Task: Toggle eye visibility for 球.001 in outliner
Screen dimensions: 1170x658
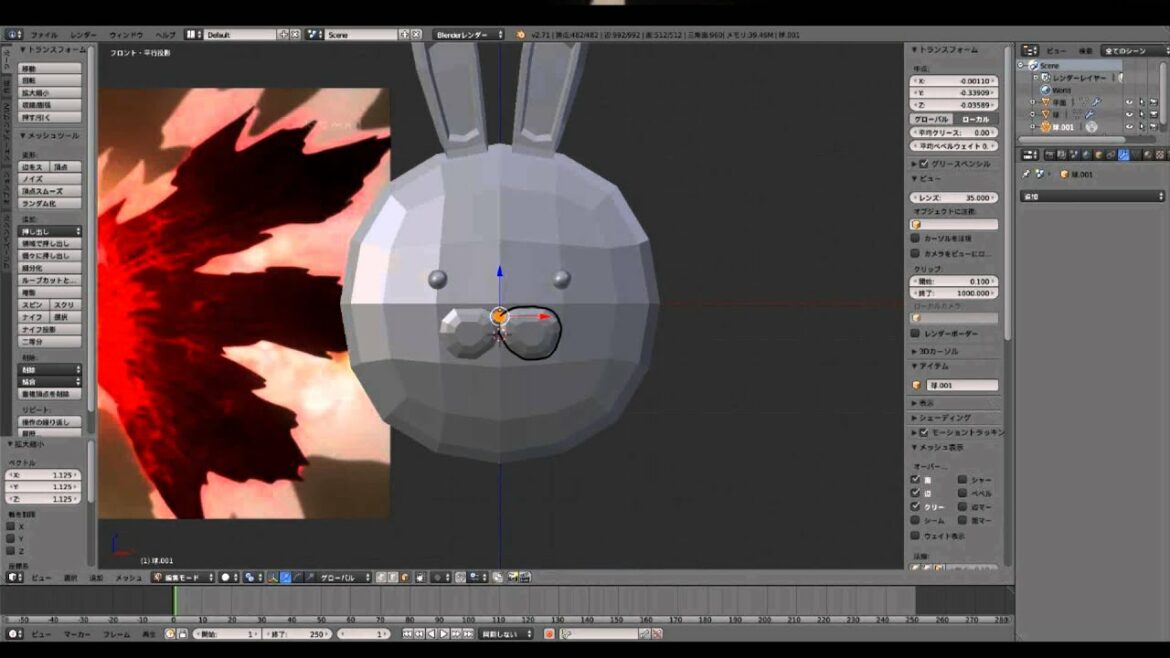Action: 1129,127
